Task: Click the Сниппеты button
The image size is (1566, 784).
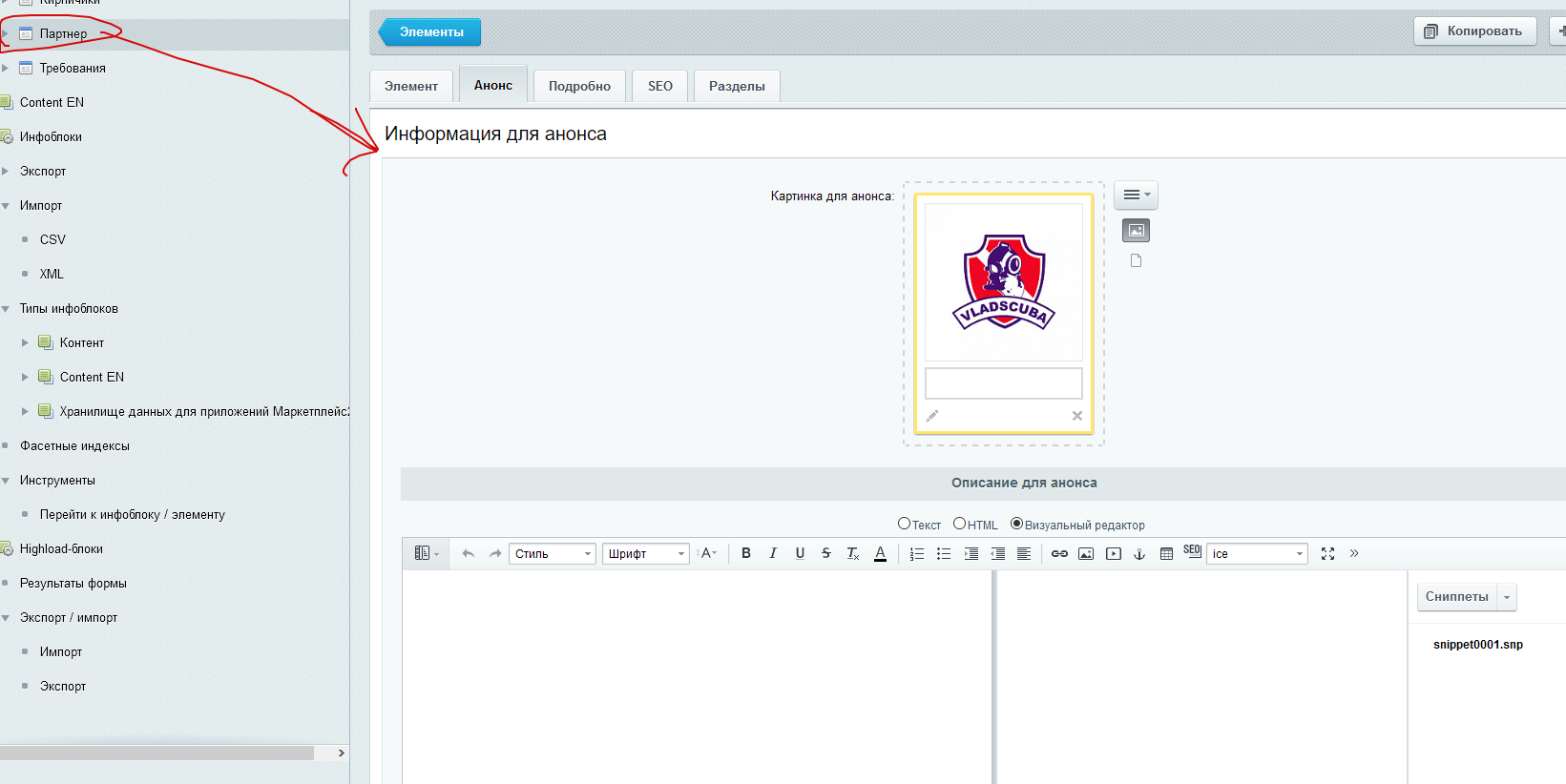Action: (1456, 597)
